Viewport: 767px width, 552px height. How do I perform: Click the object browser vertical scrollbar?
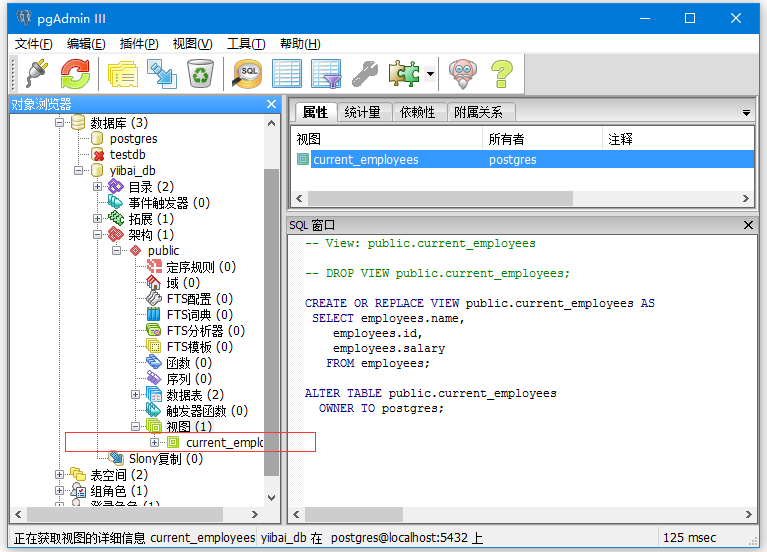[271, 320]
